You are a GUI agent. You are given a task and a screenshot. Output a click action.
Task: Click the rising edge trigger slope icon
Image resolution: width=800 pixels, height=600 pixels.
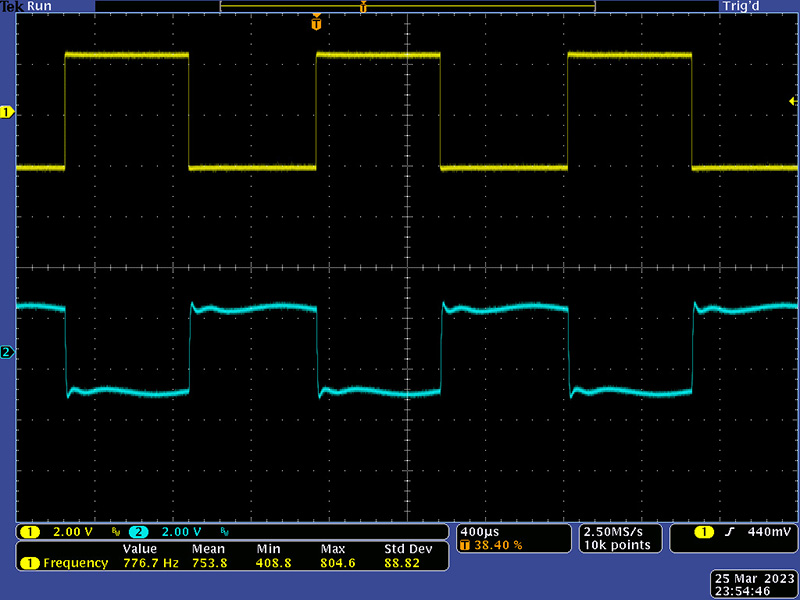pos(730,531)
